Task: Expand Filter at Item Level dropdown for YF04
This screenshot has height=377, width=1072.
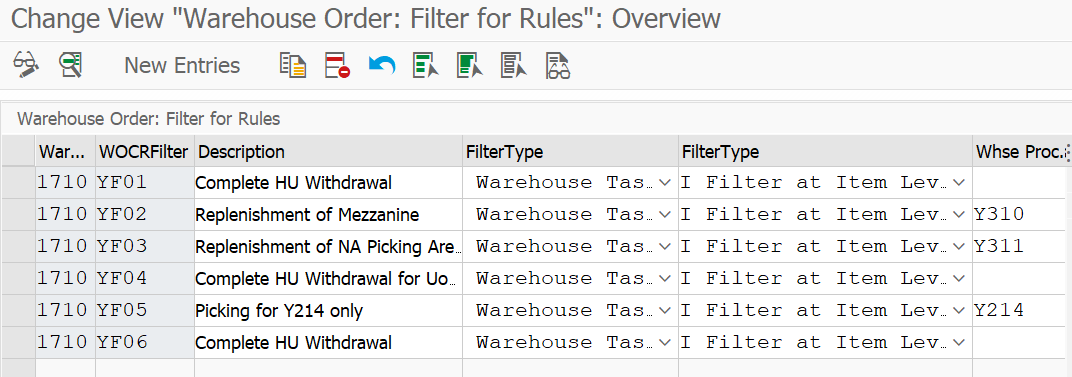Action: (959, 278)
